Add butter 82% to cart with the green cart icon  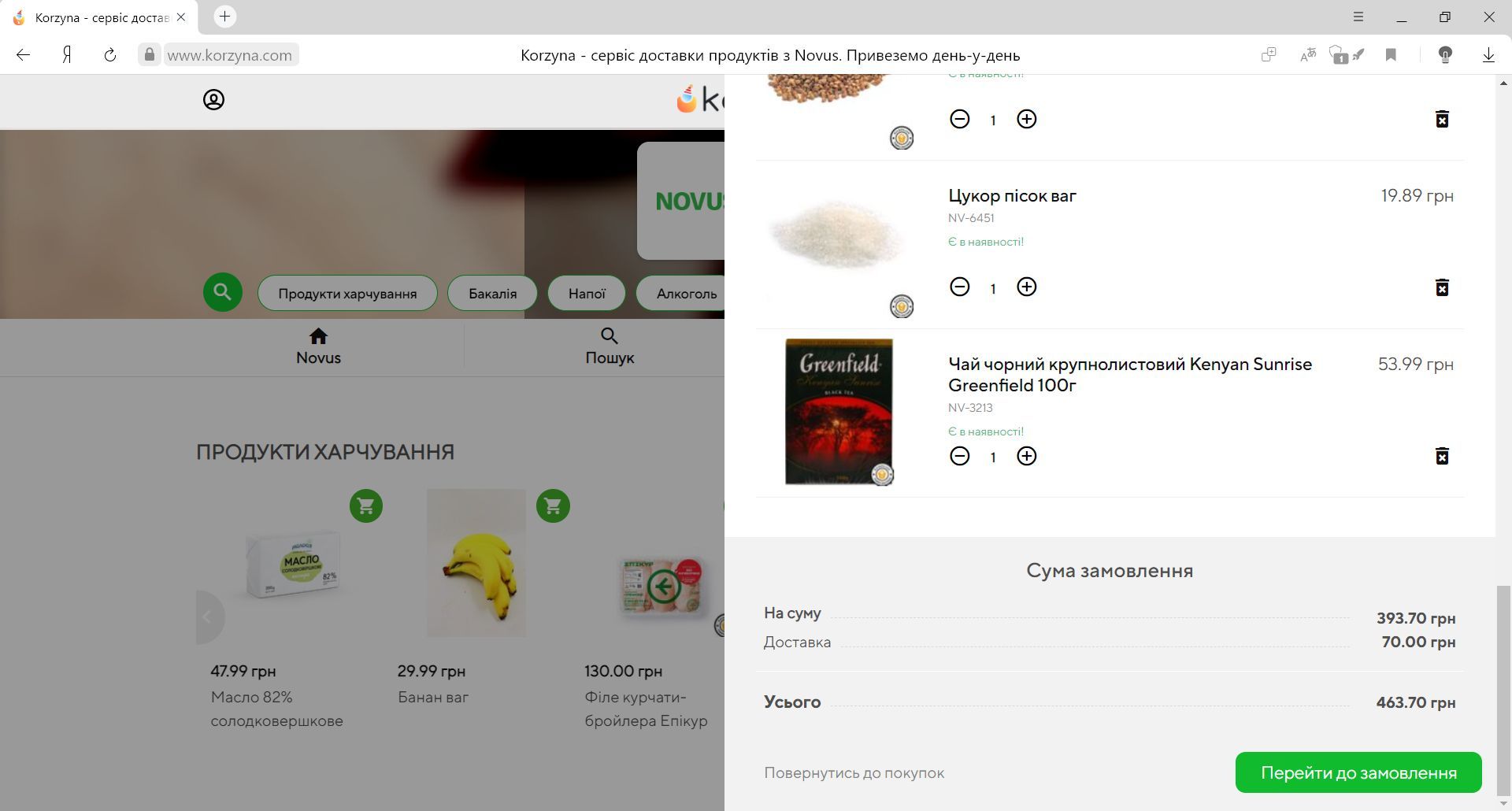click(366, 506)
